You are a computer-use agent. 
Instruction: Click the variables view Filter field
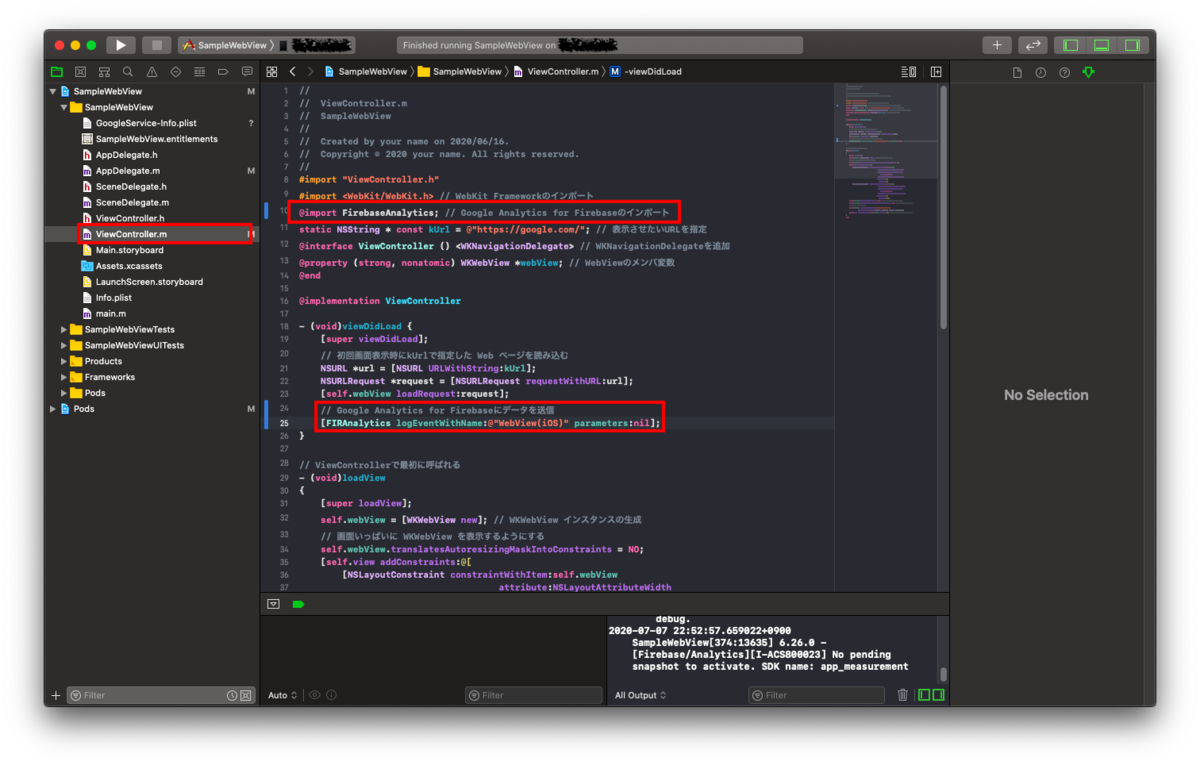[x=533, y=695]
